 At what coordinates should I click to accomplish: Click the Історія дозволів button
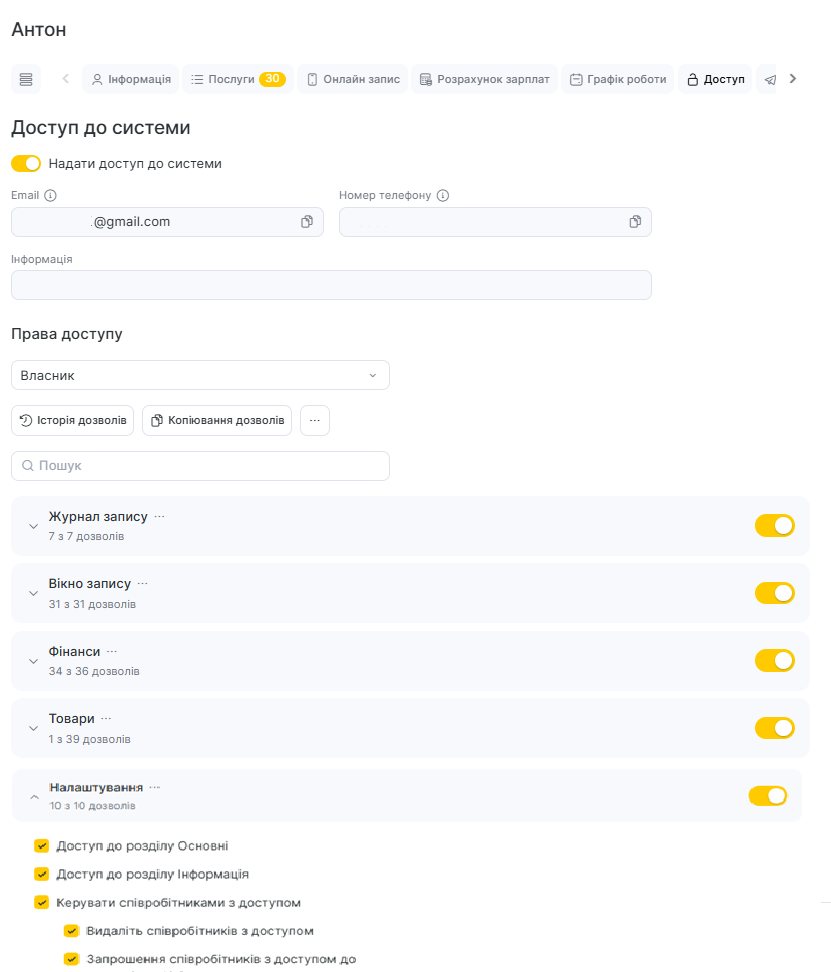(73, 421)
